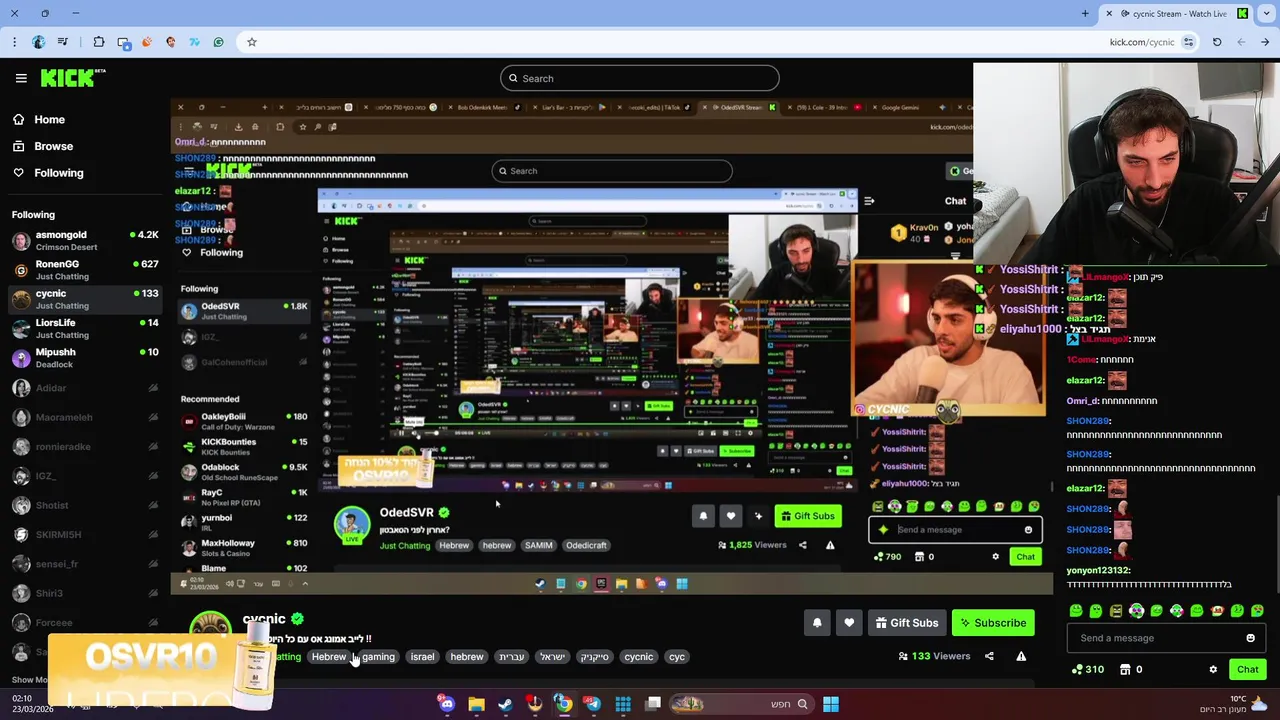Open offline channel SKIRMISH
The image size is (1280, 720).
coord(83,534)
